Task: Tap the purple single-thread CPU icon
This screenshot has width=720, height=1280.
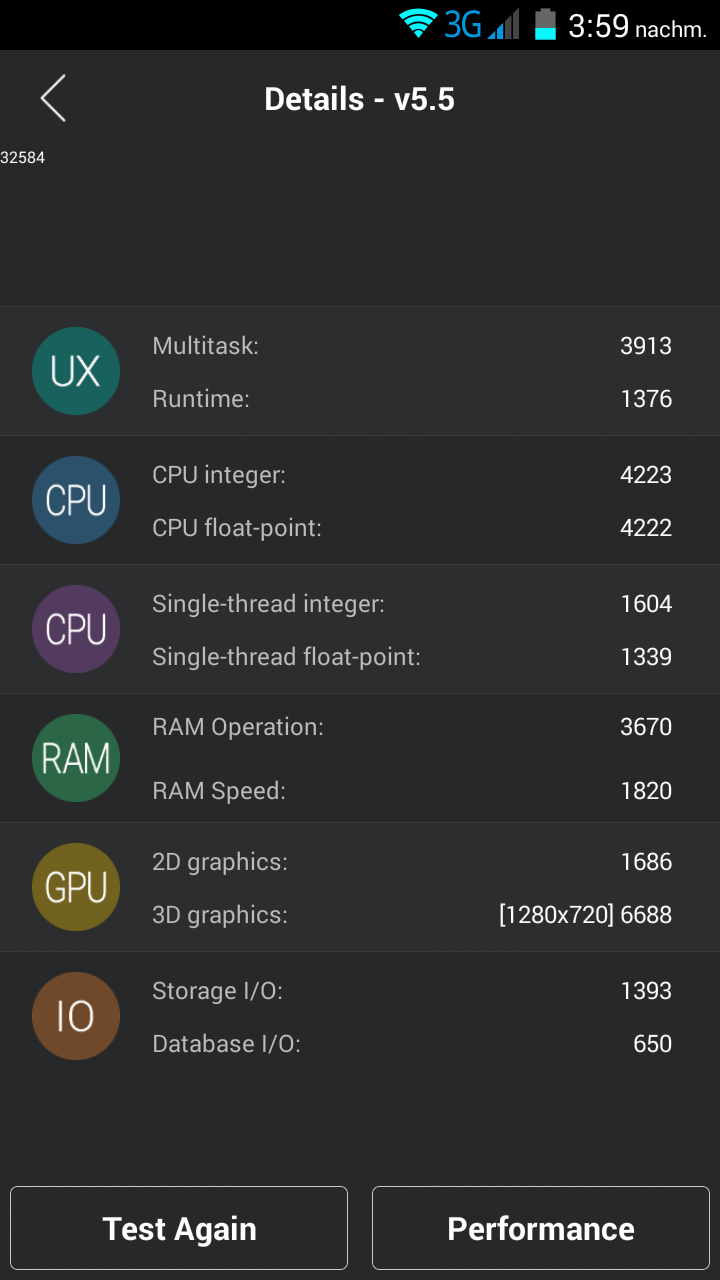Action: coord(76,629)
